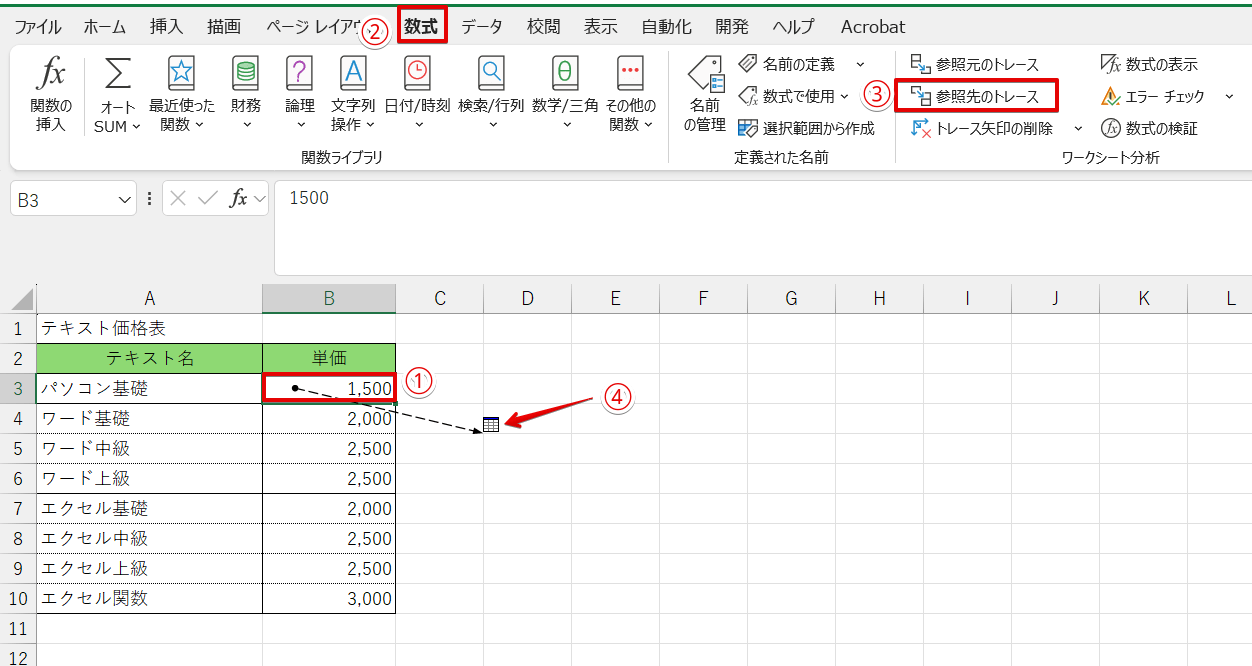This screenshot has height=666, width=1252.
Task: Toggle Show Formulas (数式の表示)
Action: click(1149, 64)
